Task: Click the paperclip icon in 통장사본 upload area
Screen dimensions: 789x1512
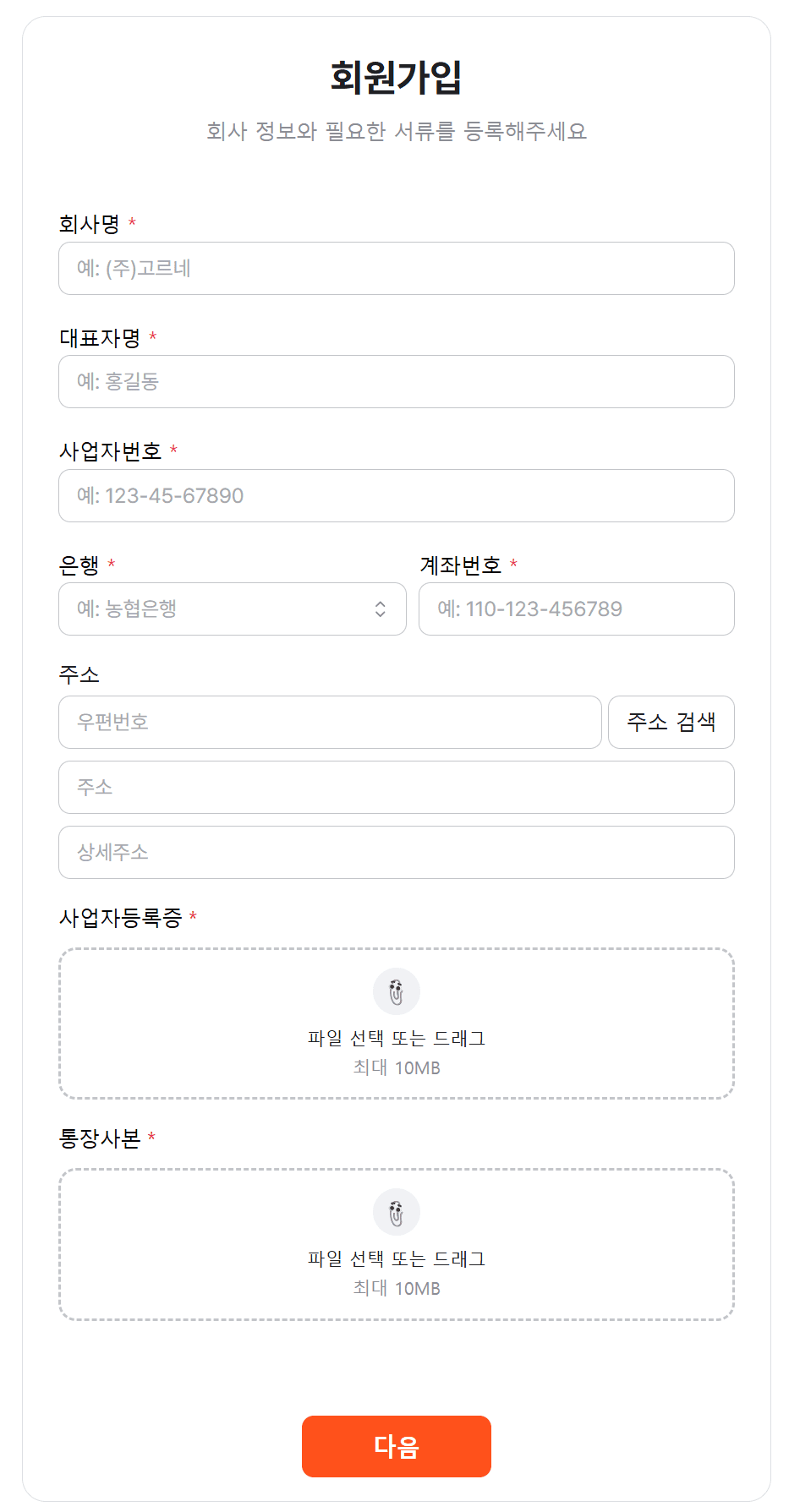Action: point(396,1211)
